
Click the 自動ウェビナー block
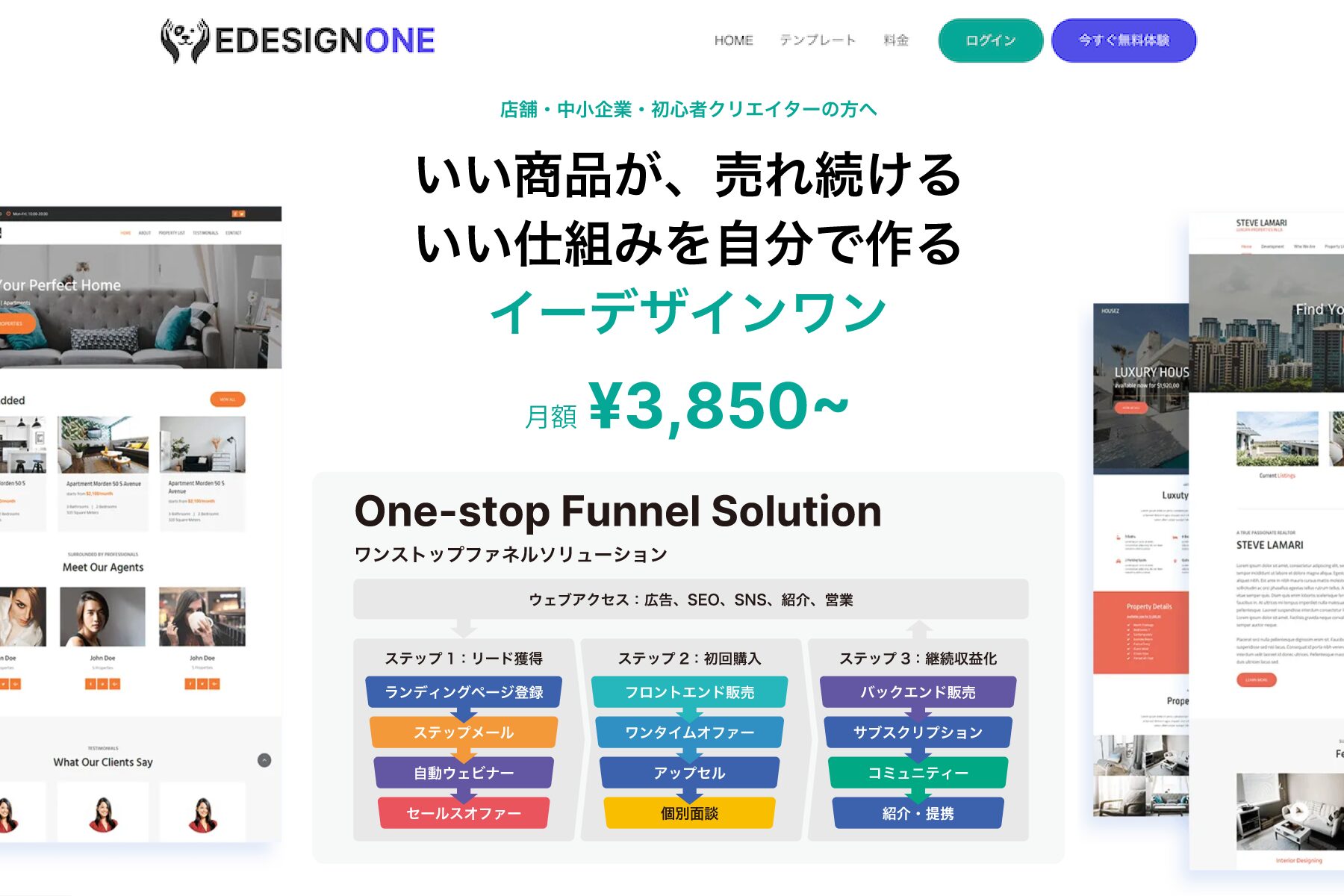[464, 773]
